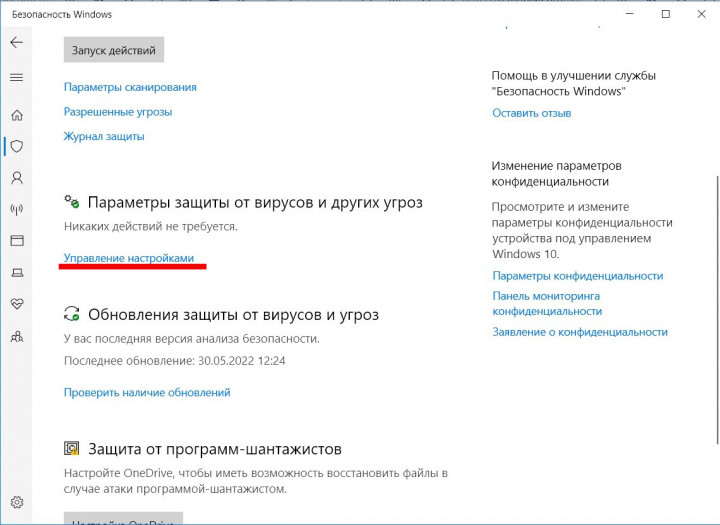Image resolution: width=720 pixels, height=525 pixels.
Task: Open the family options icon
Action: click(x=16, y=336)
